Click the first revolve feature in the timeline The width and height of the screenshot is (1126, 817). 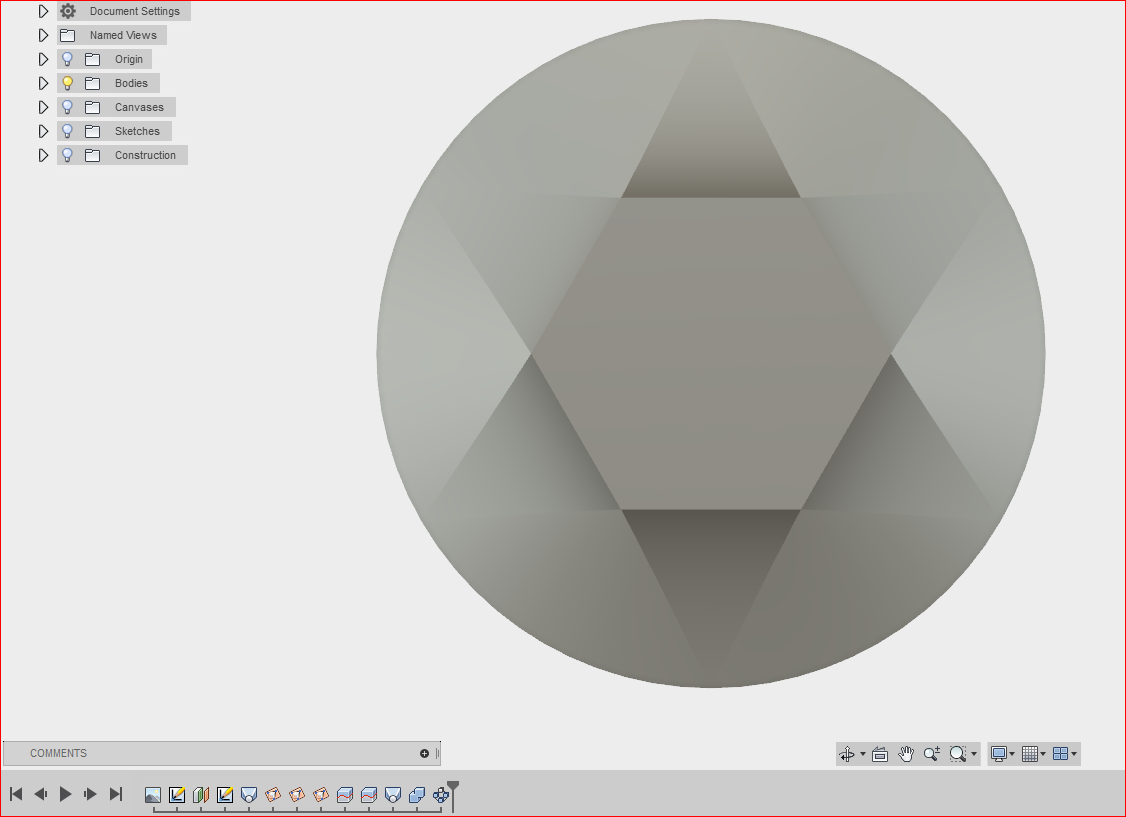point(248,795)
